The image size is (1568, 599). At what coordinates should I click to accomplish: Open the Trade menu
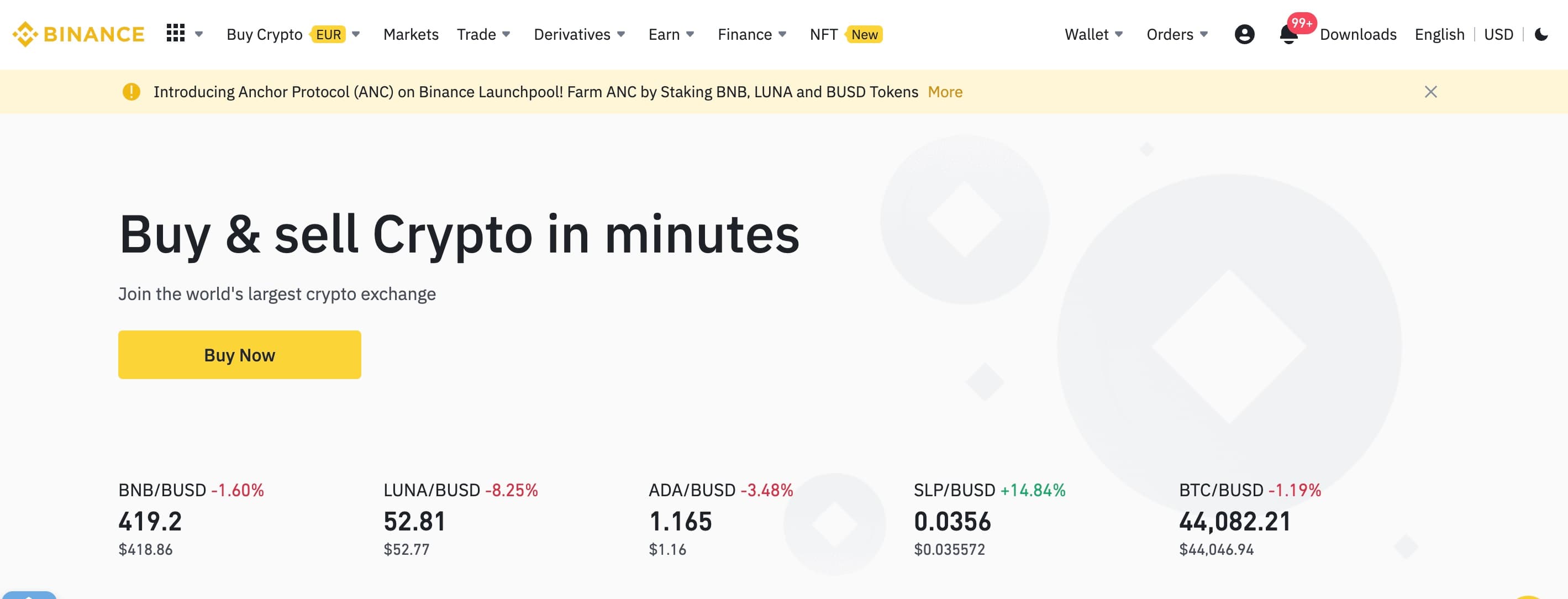coord(477,34)
